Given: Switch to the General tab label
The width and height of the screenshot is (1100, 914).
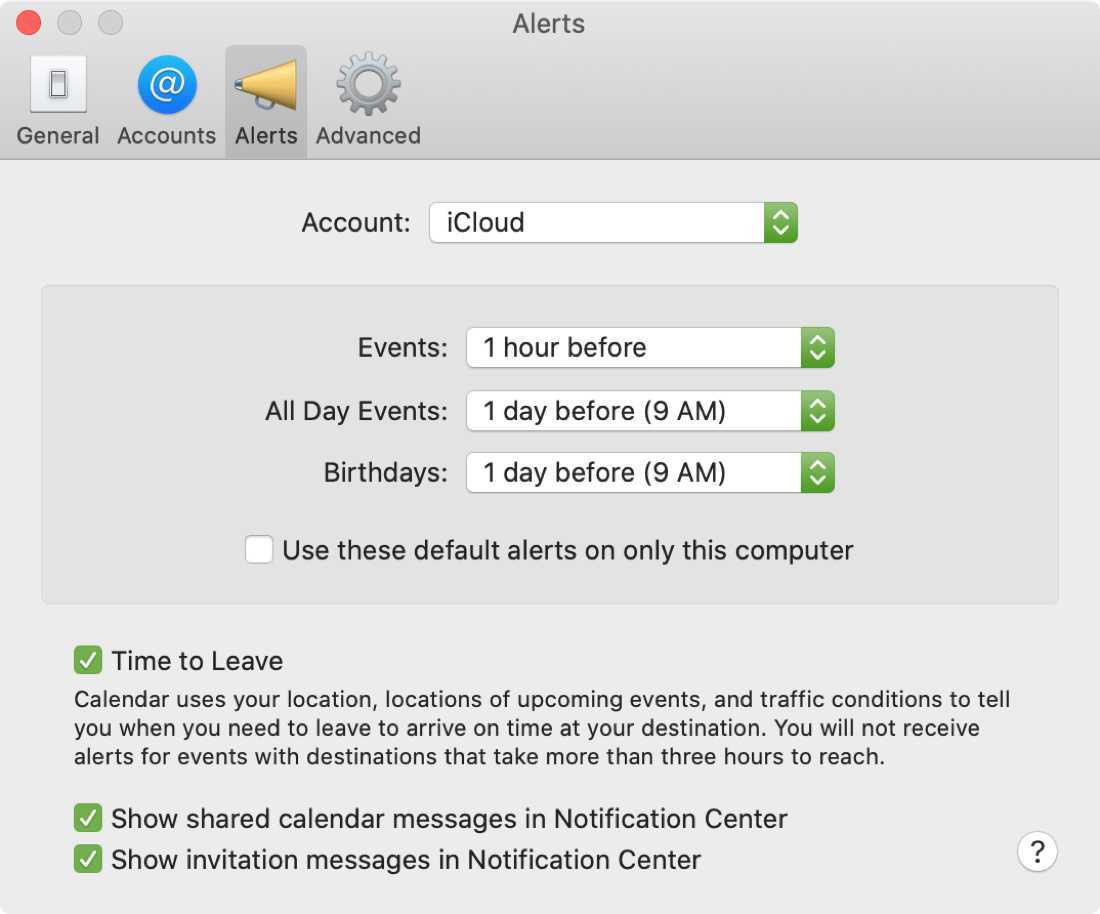Looking at the screenshot, I should click(x=58, y=136).
